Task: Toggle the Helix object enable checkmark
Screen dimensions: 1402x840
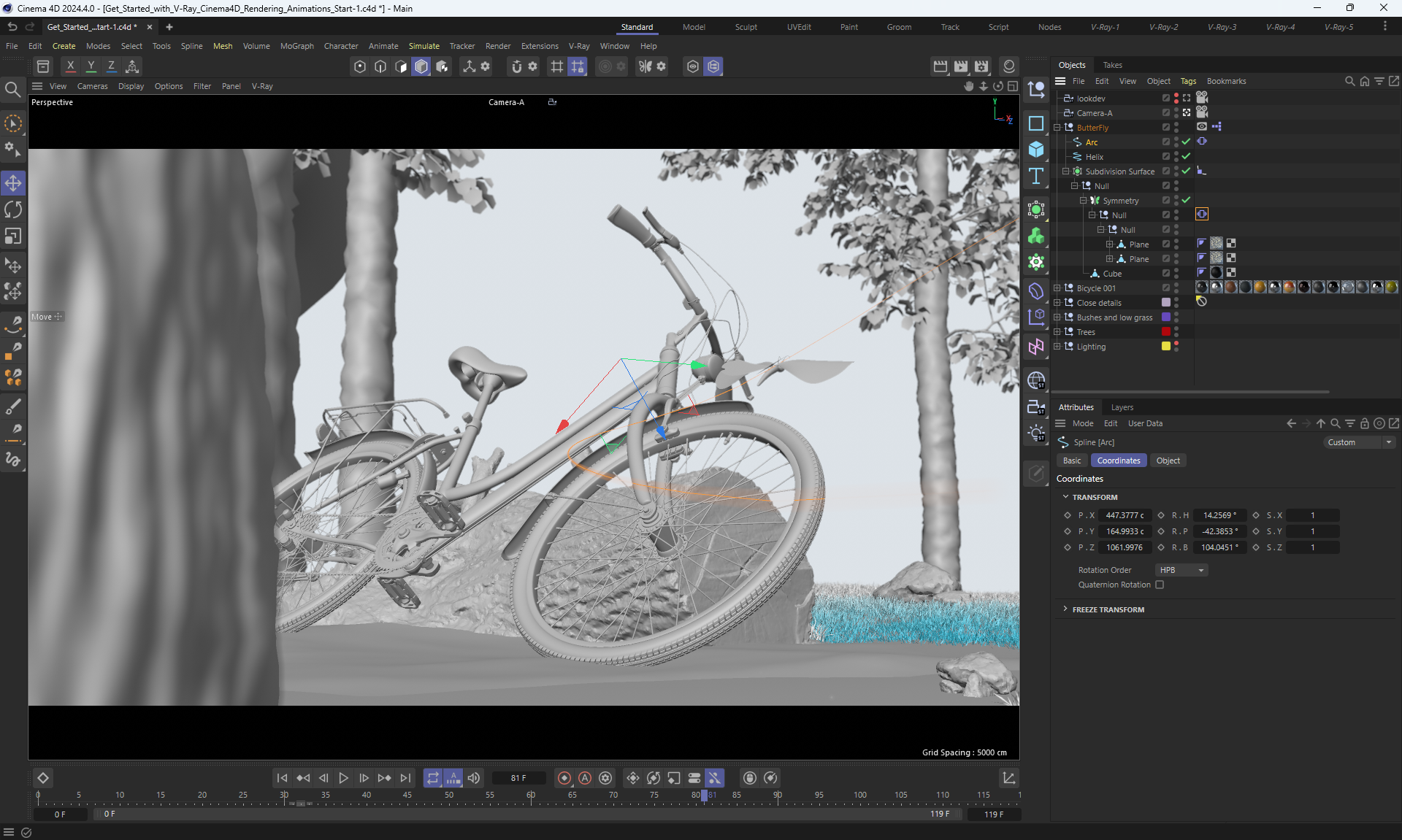Action: 1186,156
